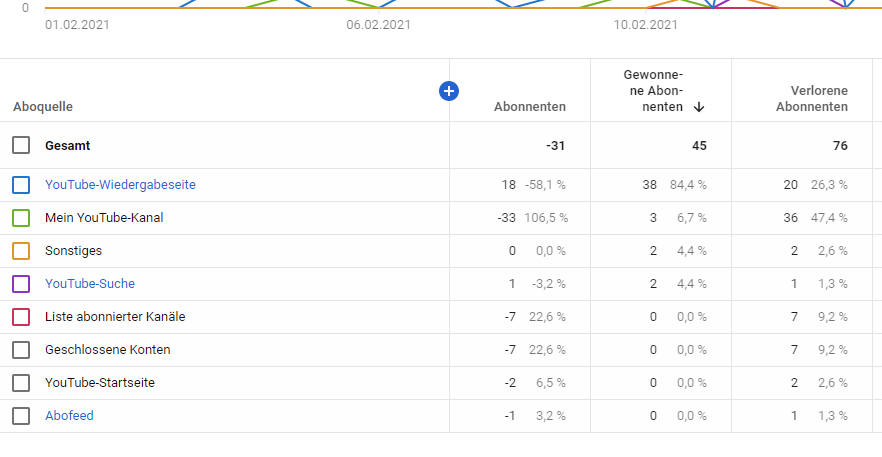Sort by Gewonnene Abonnenten column header
Screen dimensions: 882x457
click(653, 91)
